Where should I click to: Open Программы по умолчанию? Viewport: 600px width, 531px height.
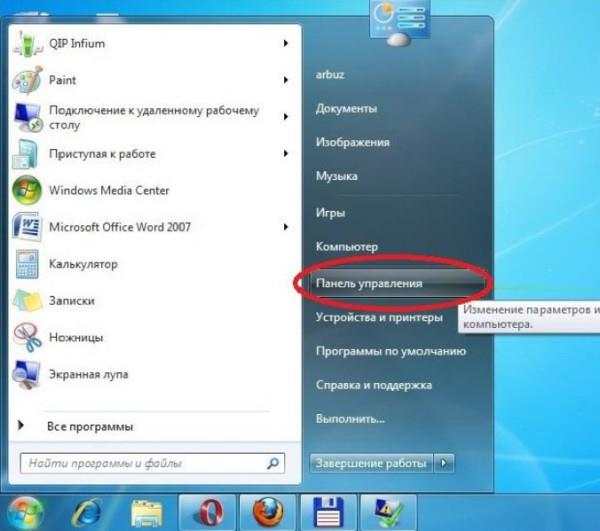391,351
